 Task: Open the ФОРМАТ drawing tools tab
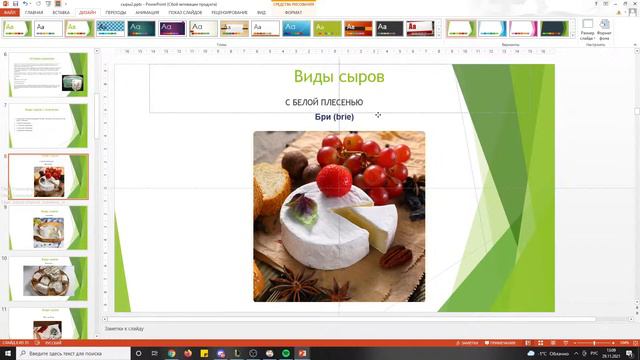293,13
